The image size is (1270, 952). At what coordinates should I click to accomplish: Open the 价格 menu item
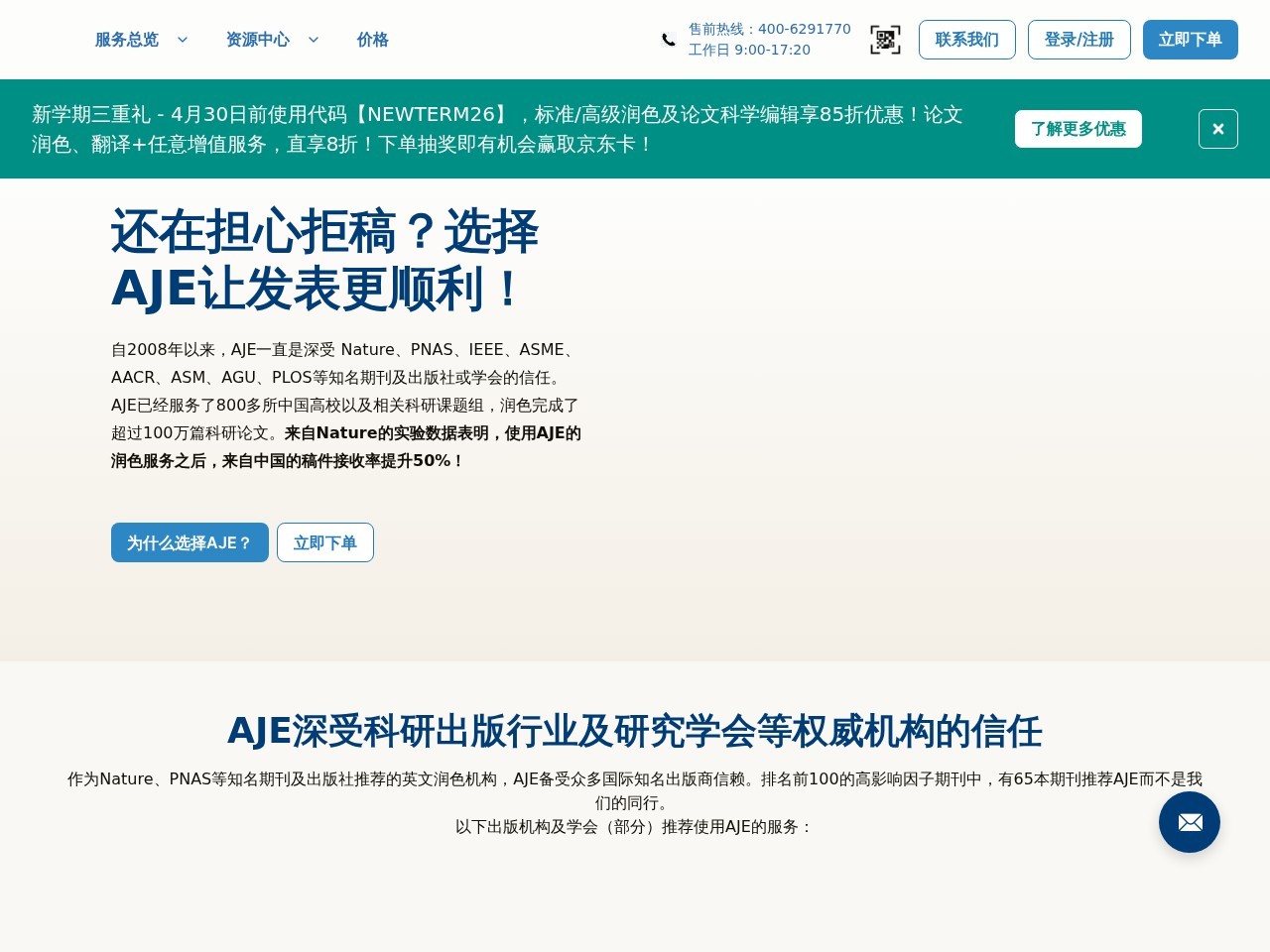pyautogui.click(x=372, y=40)
